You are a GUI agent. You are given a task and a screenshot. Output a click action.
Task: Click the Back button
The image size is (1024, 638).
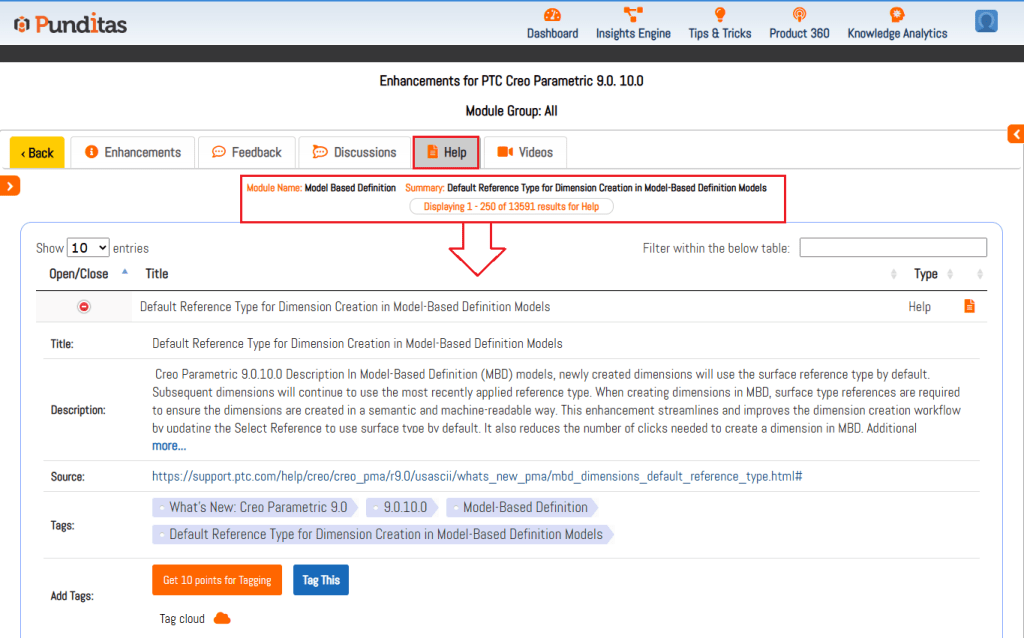click(x=37, y=153)
